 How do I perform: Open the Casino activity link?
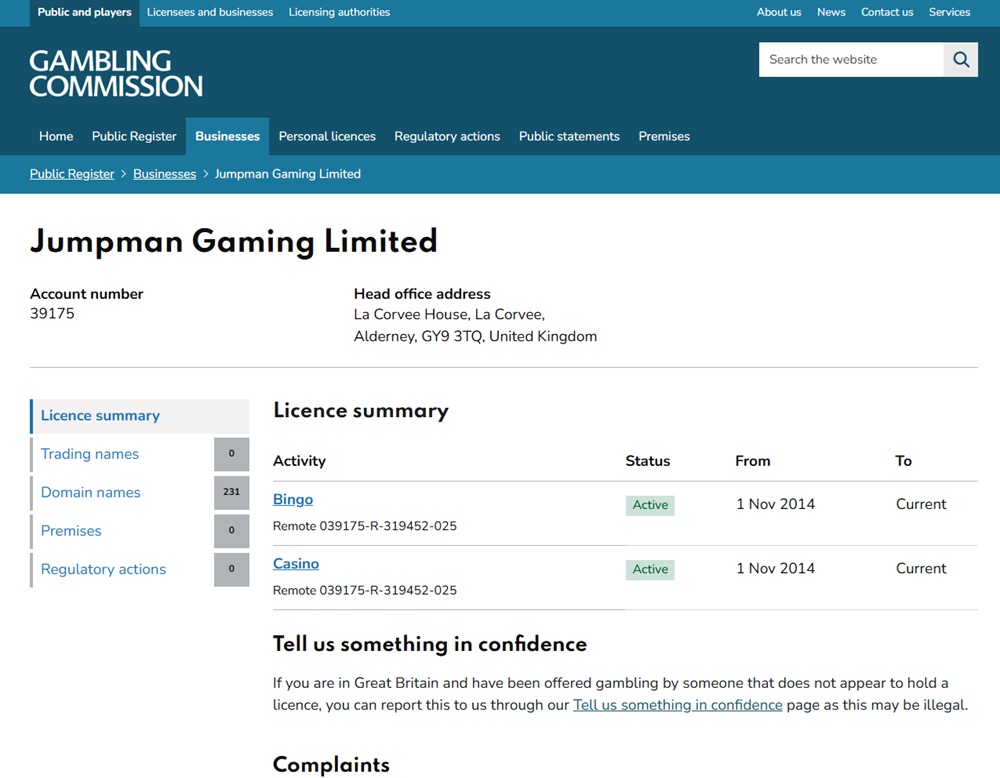296,564
